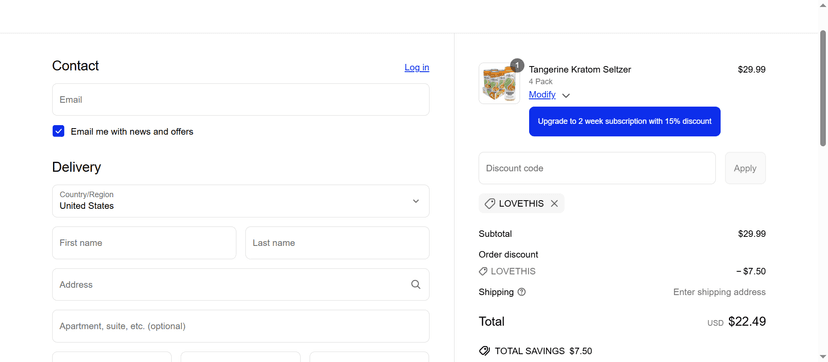The width and height of the screenshot is (828, 362).
Task: Apply the discount code
Action: (x=745, y=168)
